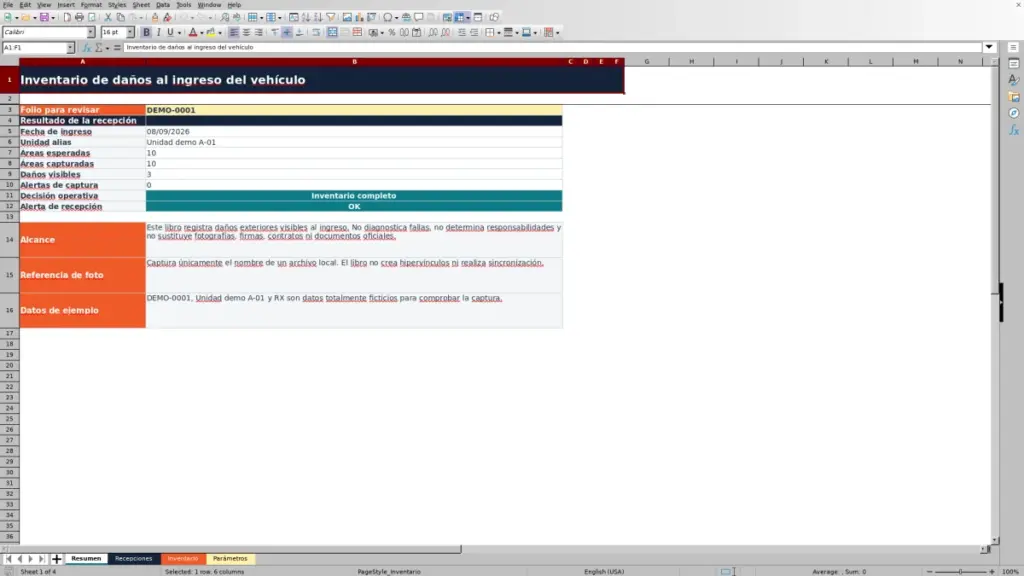Viewport: 1024px width, 576px height.
Task: Click the Cut scissors icon
Action: [108, 17]
